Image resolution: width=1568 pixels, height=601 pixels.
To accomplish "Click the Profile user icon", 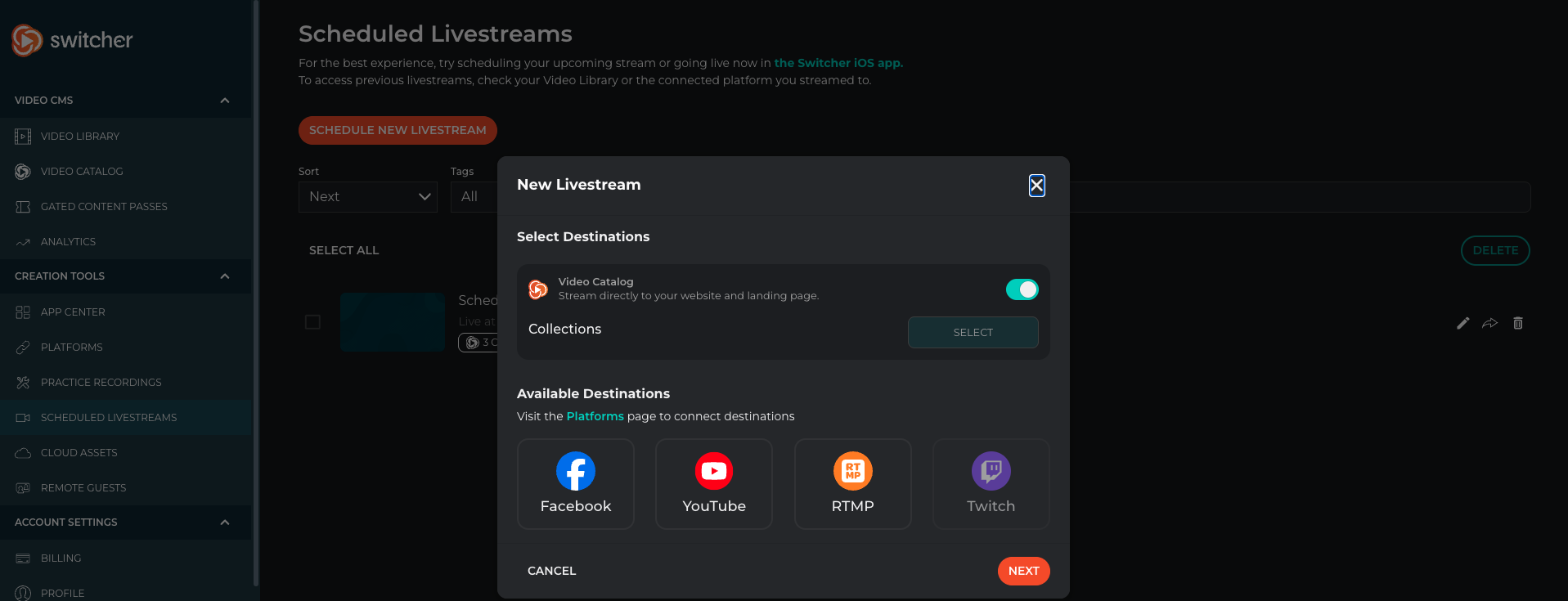I will [23, 594].
